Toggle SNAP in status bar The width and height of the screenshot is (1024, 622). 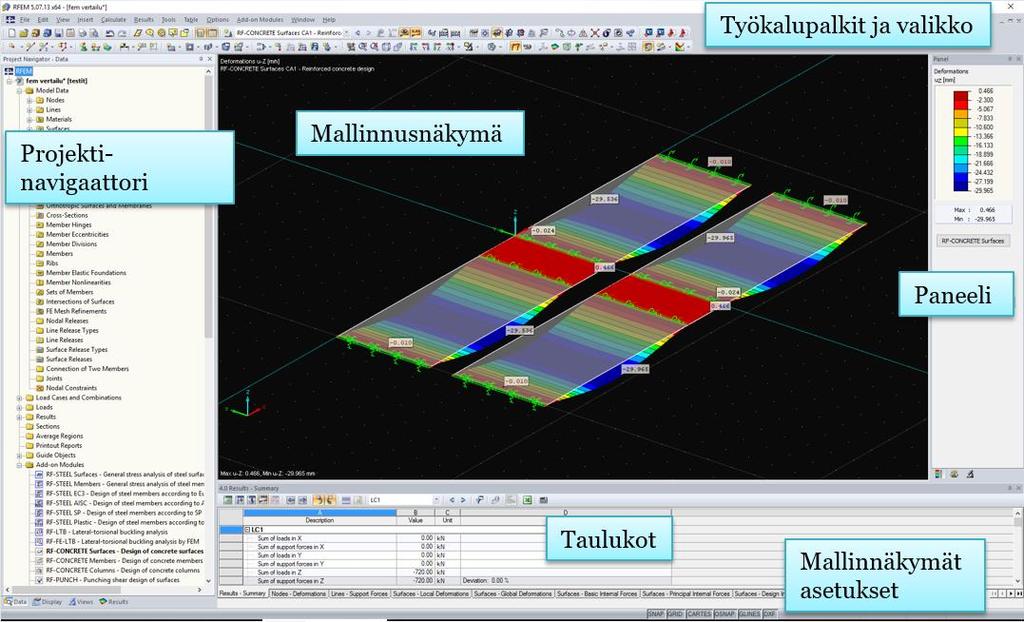point(656,614)
